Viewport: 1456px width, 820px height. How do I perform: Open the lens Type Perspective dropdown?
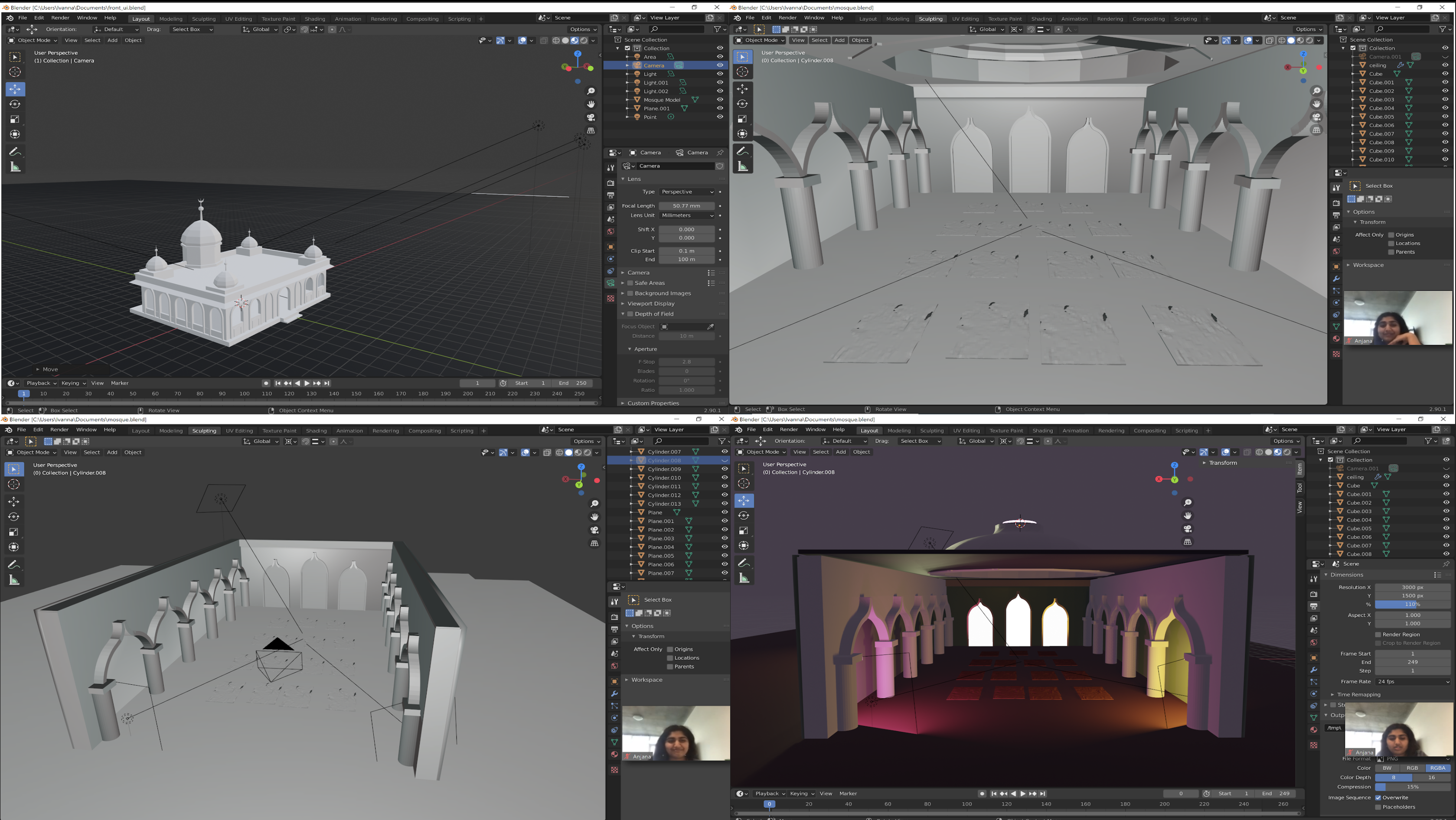coord(687,192)
